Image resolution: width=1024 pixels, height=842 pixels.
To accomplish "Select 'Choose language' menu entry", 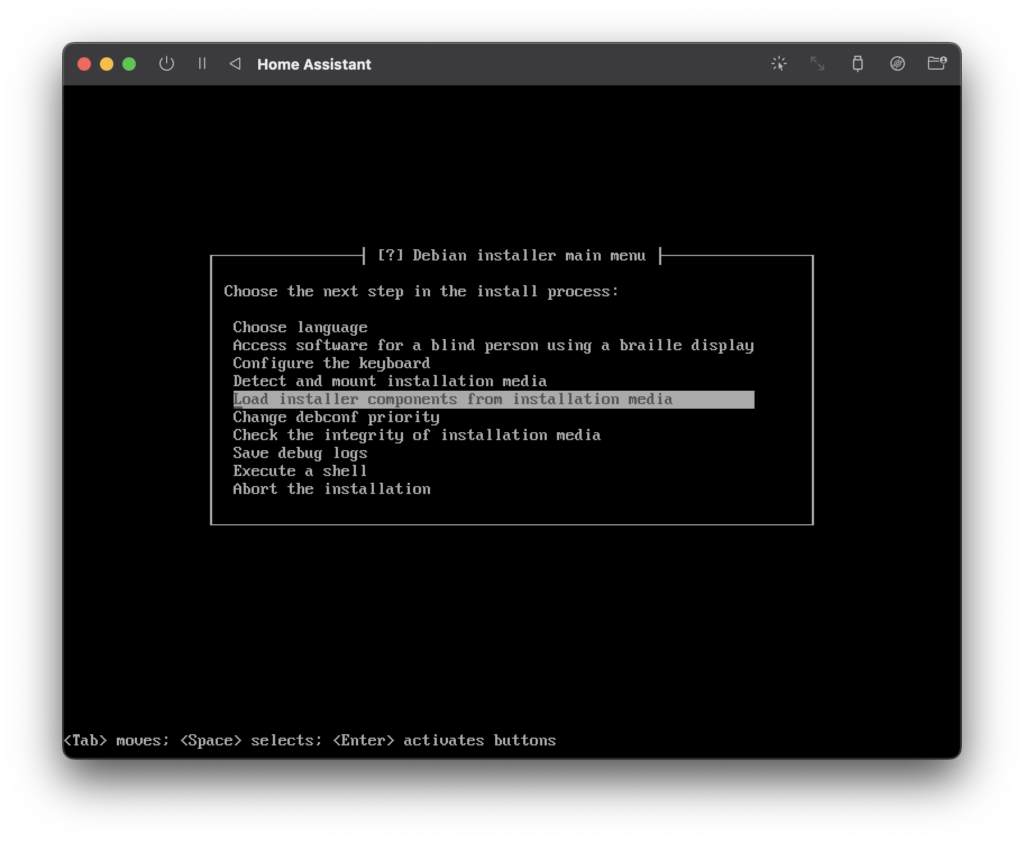I will [300, 327].
